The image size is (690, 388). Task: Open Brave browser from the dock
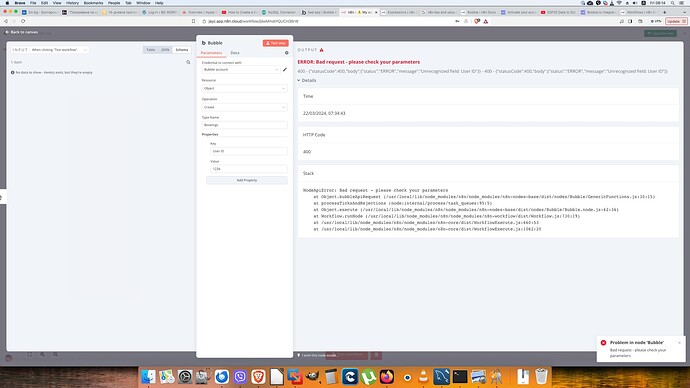coord(258,377)
